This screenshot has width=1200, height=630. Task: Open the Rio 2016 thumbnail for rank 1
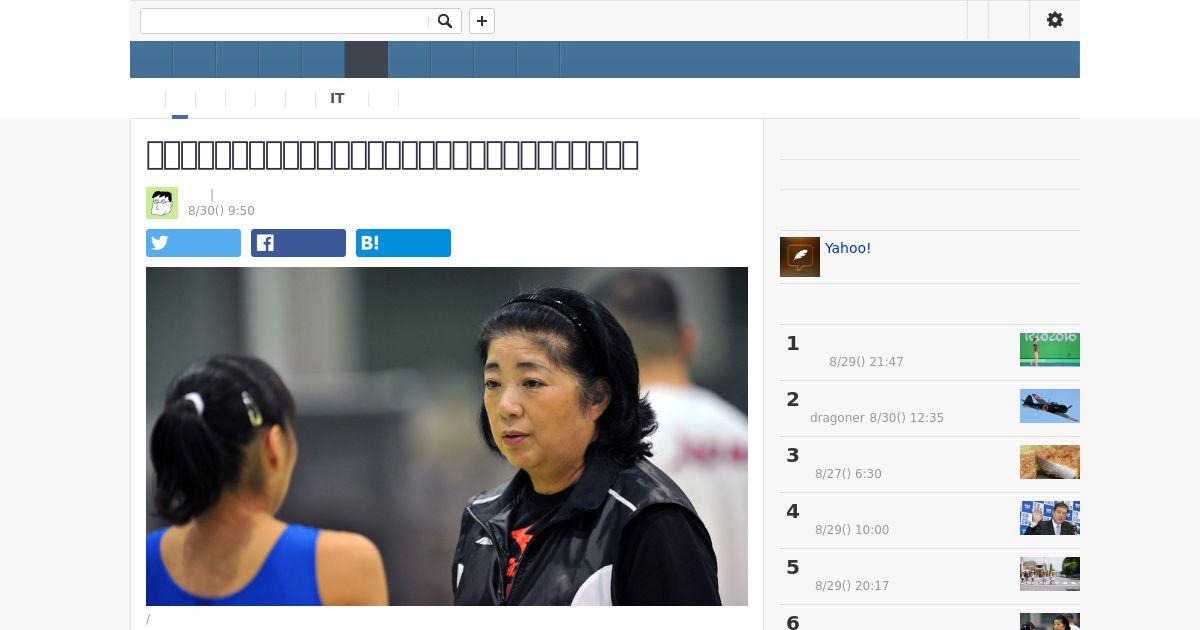pos(1050,350)
